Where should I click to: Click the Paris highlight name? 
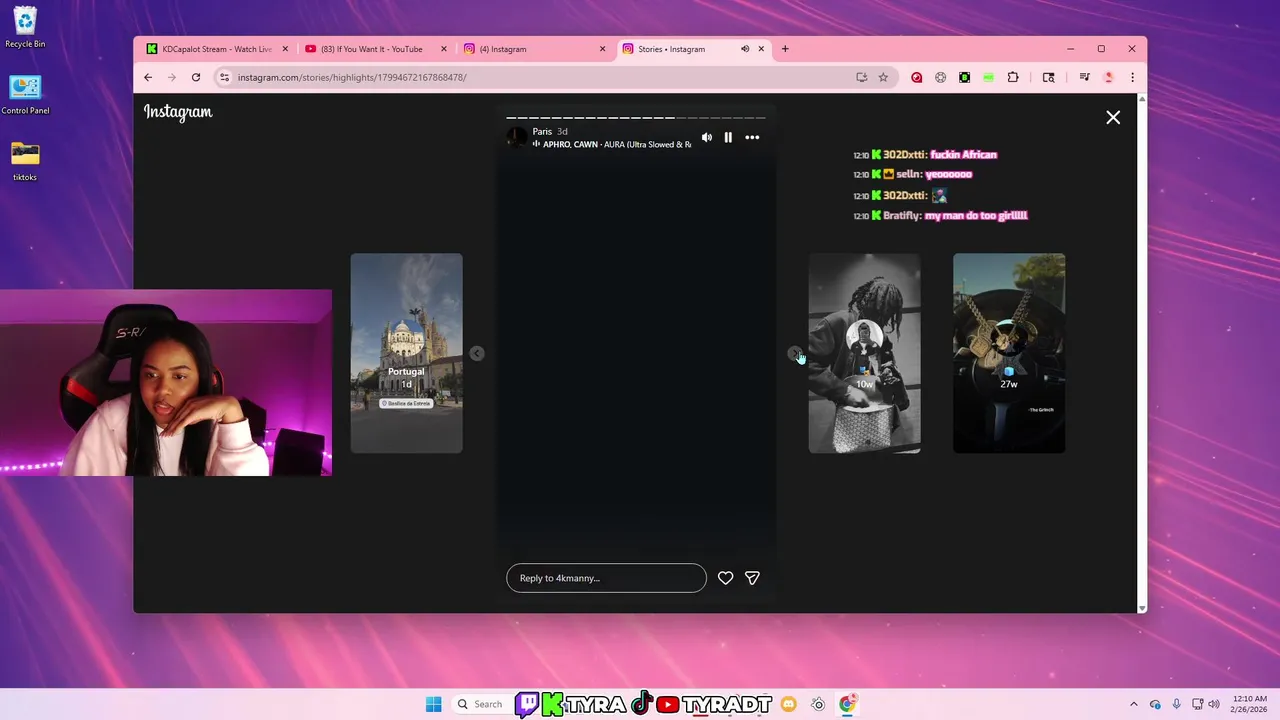[542, 131]
